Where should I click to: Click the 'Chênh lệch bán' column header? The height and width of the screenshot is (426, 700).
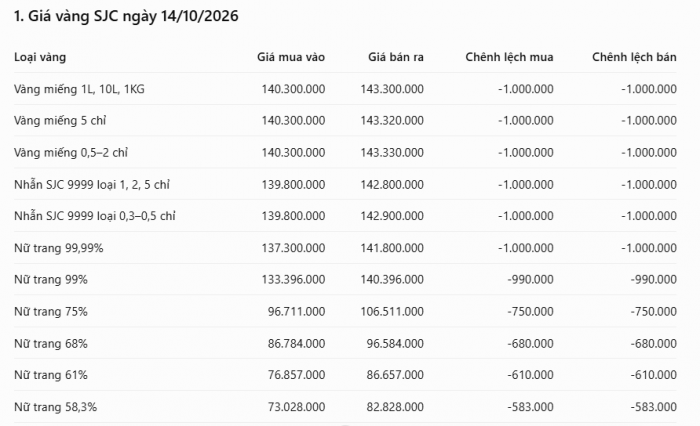(634, 57)
